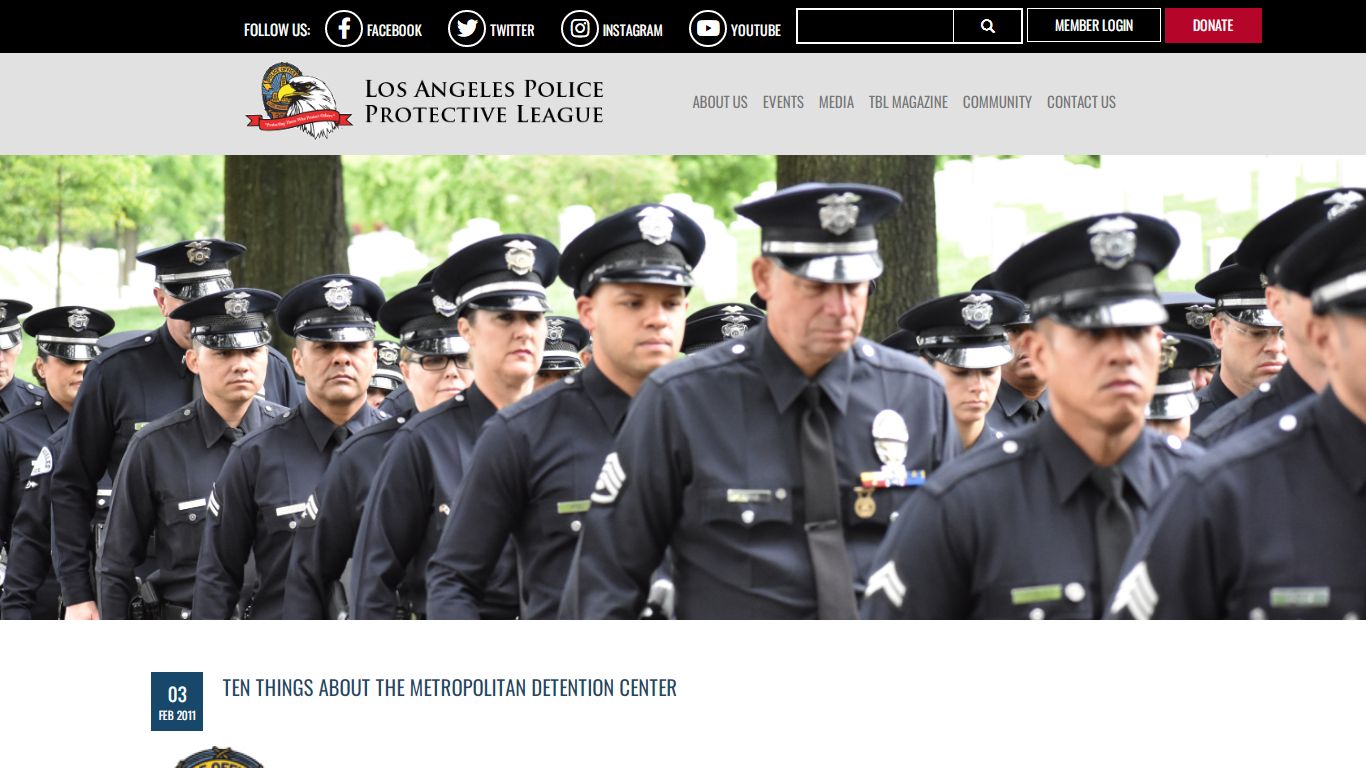Open the Media menu
Image resolution: width=1366 pixels, height=768 pixels.
[836, 102]
